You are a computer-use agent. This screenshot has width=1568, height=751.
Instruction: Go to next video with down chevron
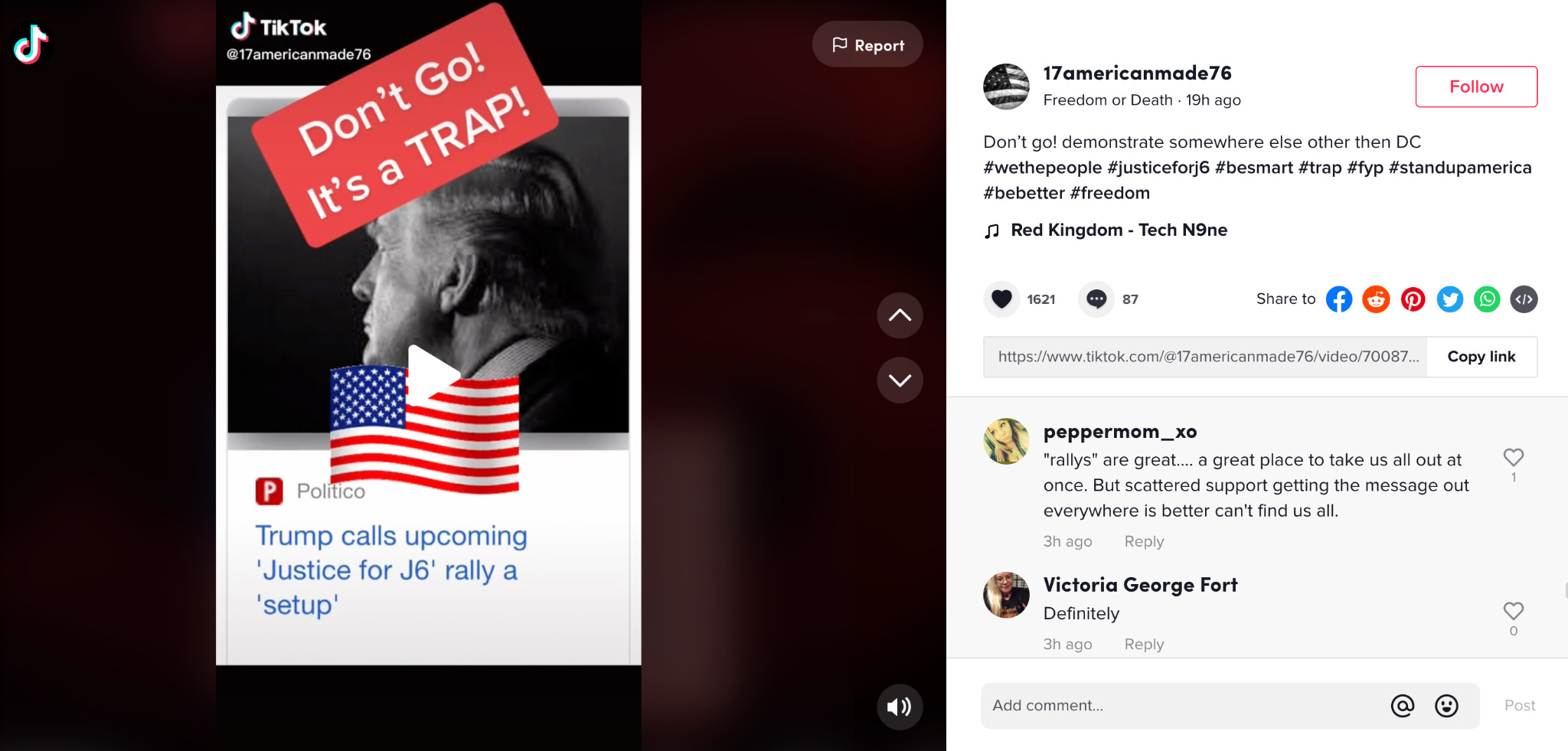pos(900,380)
